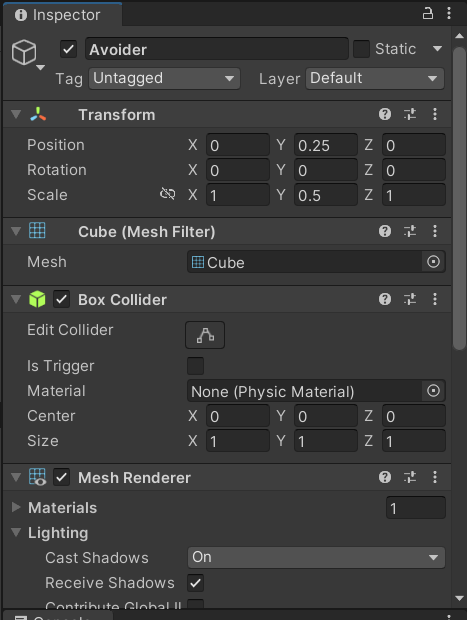Open Mesh Filter presets icon
467x620 pixels.
pos(410,231)
